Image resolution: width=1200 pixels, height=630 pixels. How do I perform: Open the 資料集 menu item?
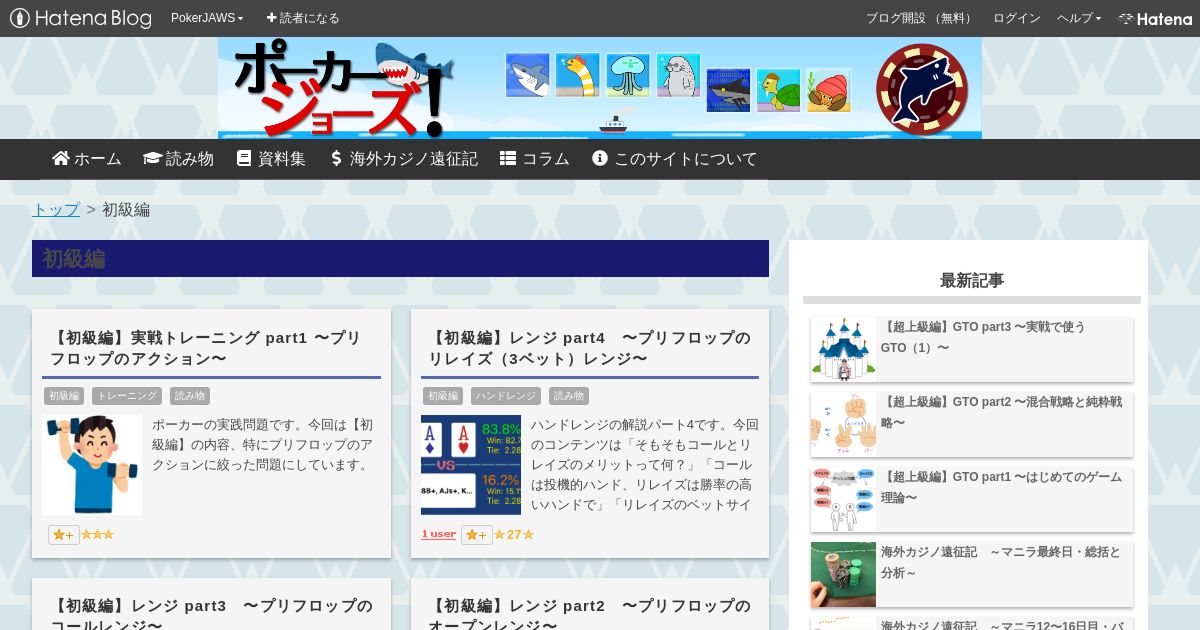271,159
